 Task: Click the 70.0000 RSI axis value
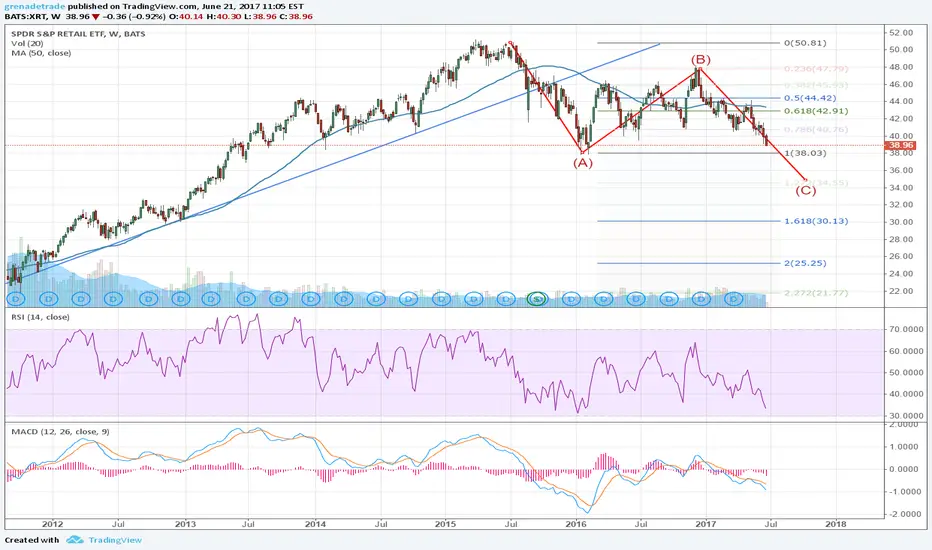pyautogui.click(x=906, y=329)
